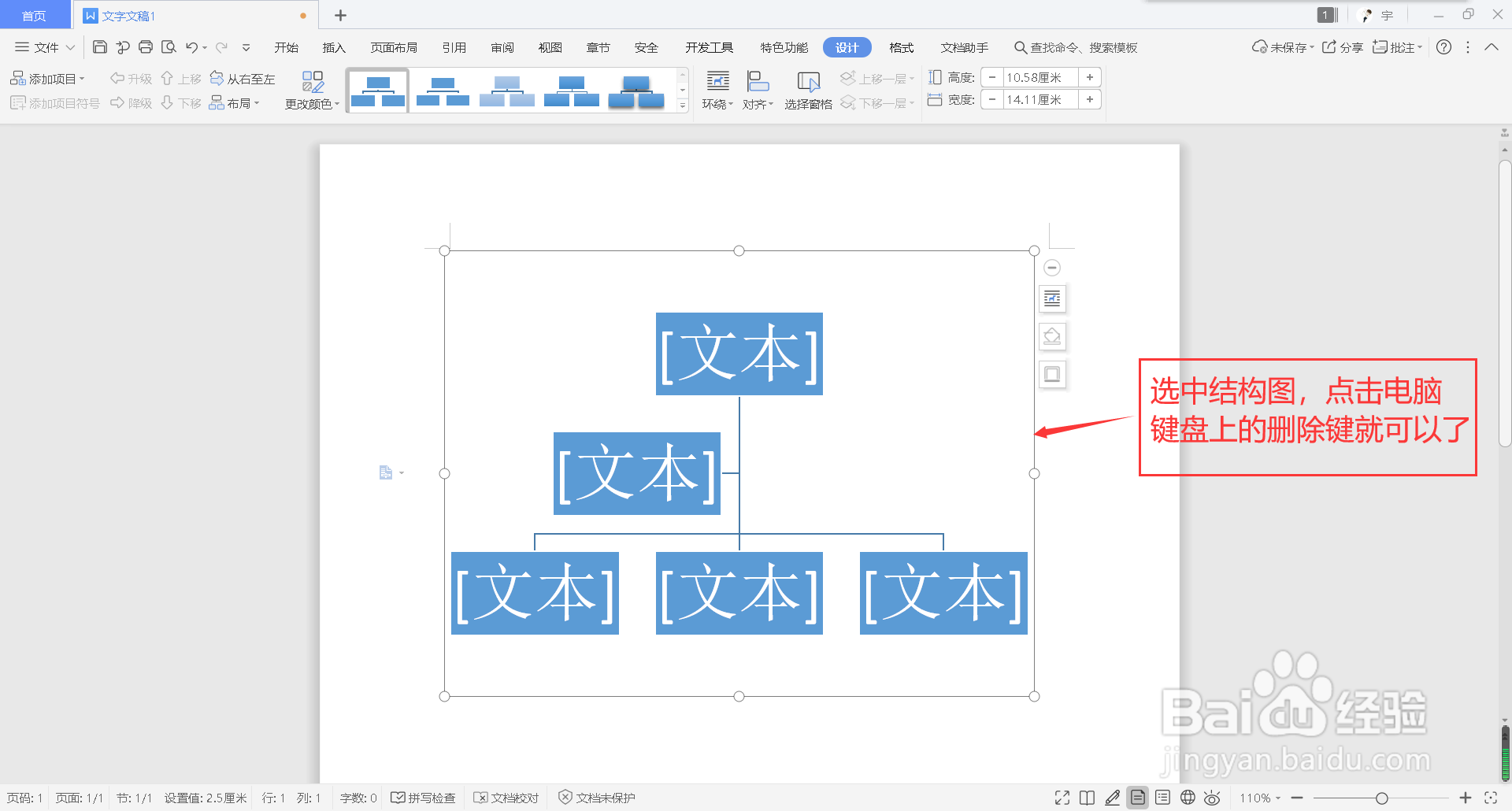Toggle full screen mode from status bar
Screen dimensions: 1512x811
coord(1062,798)
